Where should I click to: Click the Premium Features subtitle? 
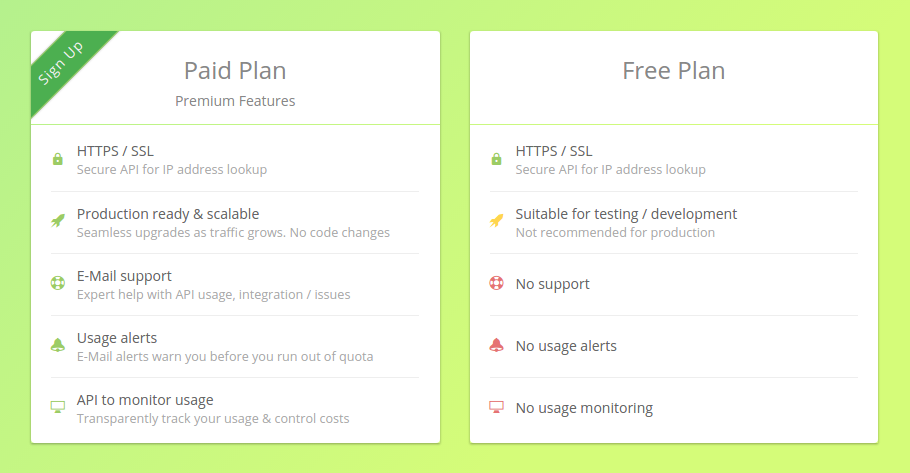235,101
